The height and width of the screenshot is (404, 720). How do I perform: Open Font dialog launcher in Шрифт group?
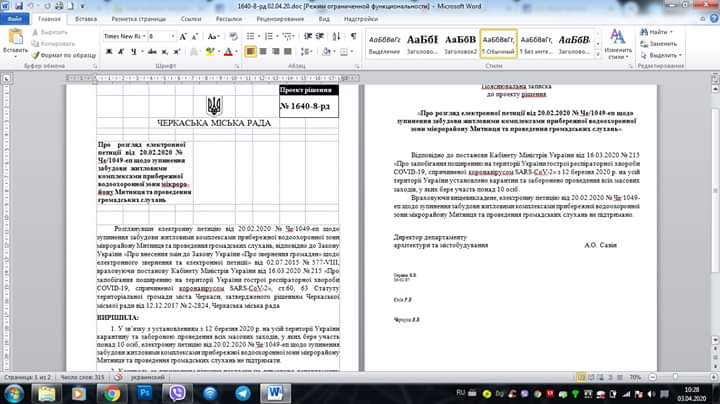click(x=237, y=67)
